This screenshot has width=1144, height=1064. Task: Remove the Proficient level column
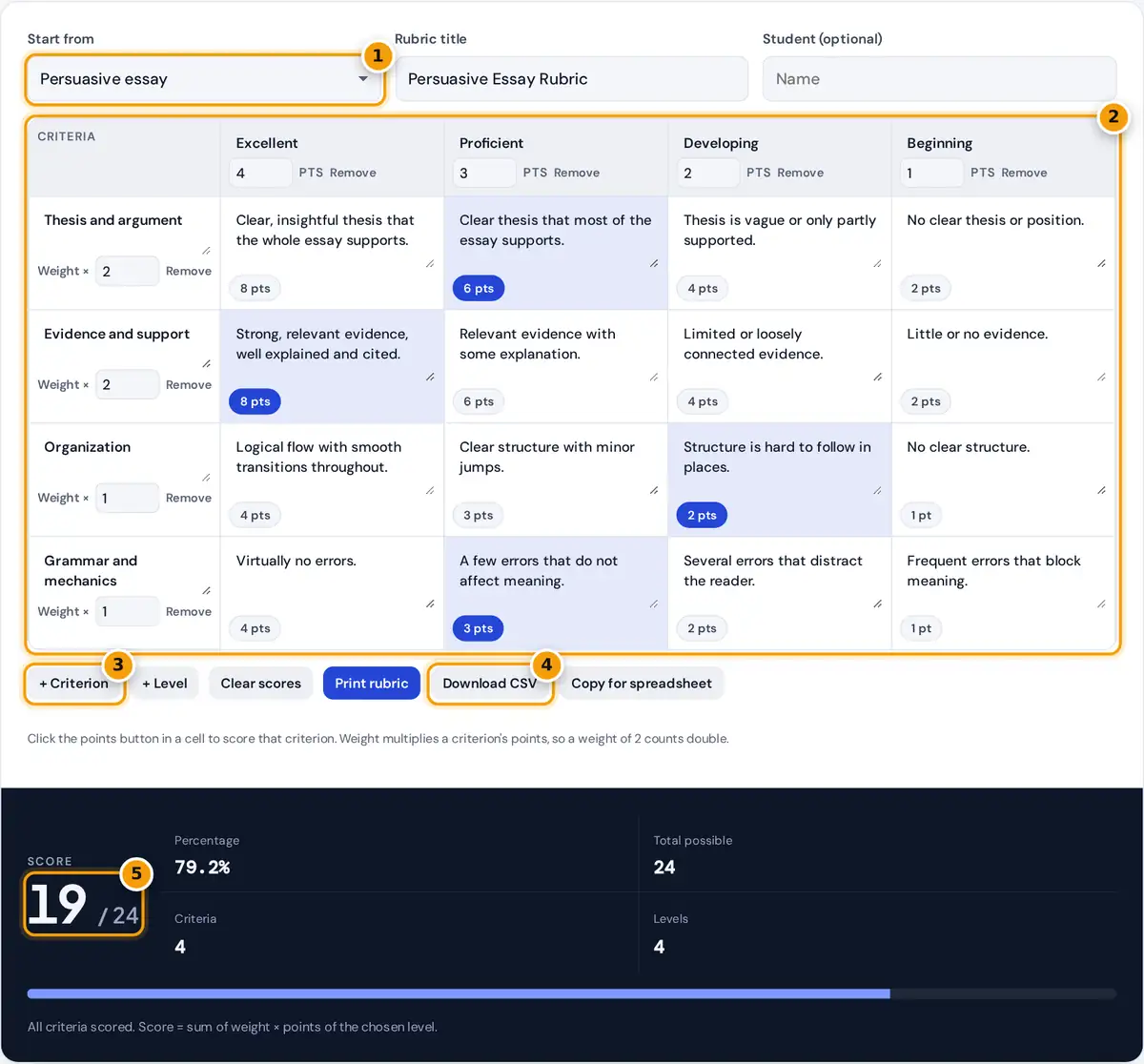coord(577,173)
